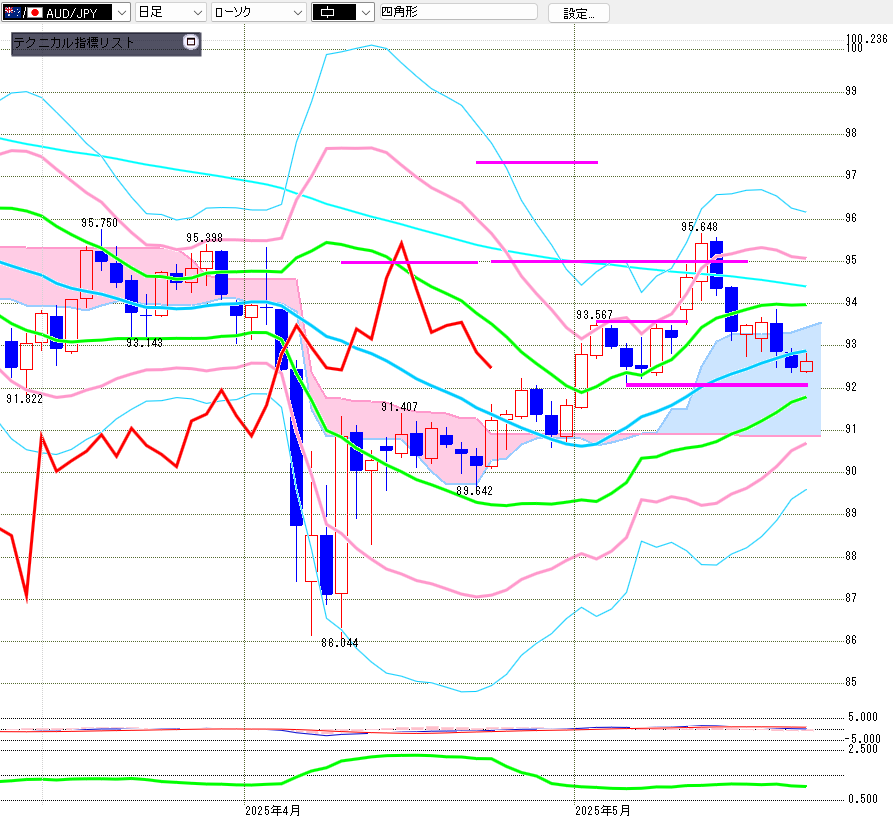Open the 中 size dropdown
Screen dimensions: 893x820
[x=343, y=12]
